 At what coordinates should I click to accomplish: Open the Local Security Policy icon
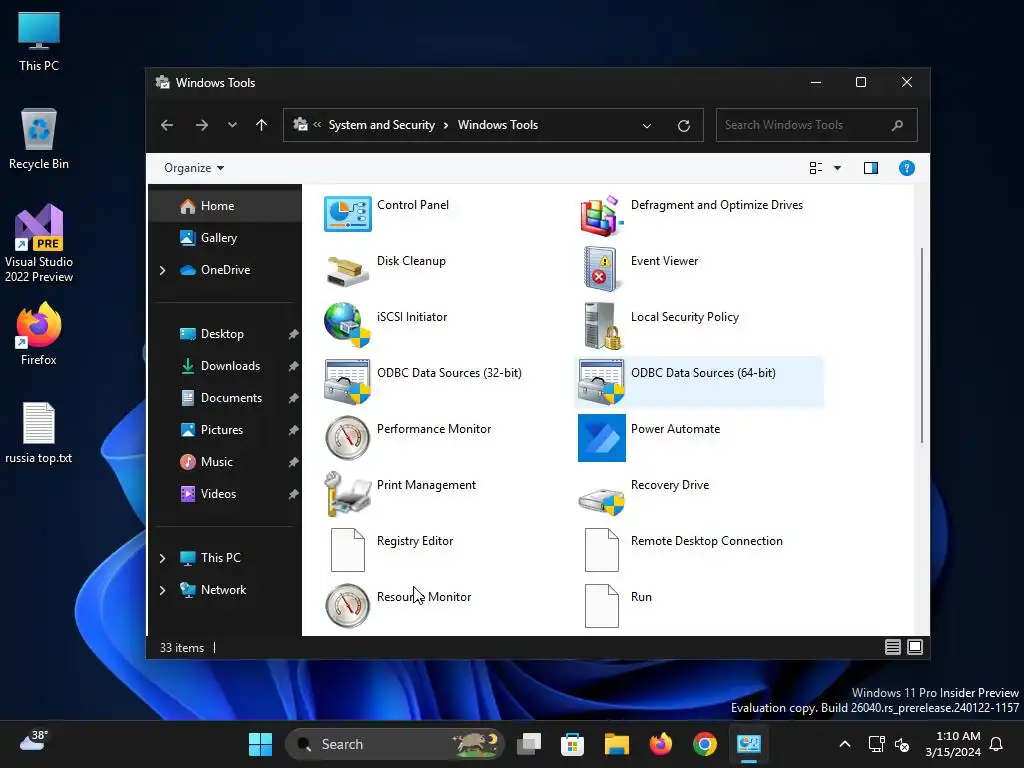point(601,325)
